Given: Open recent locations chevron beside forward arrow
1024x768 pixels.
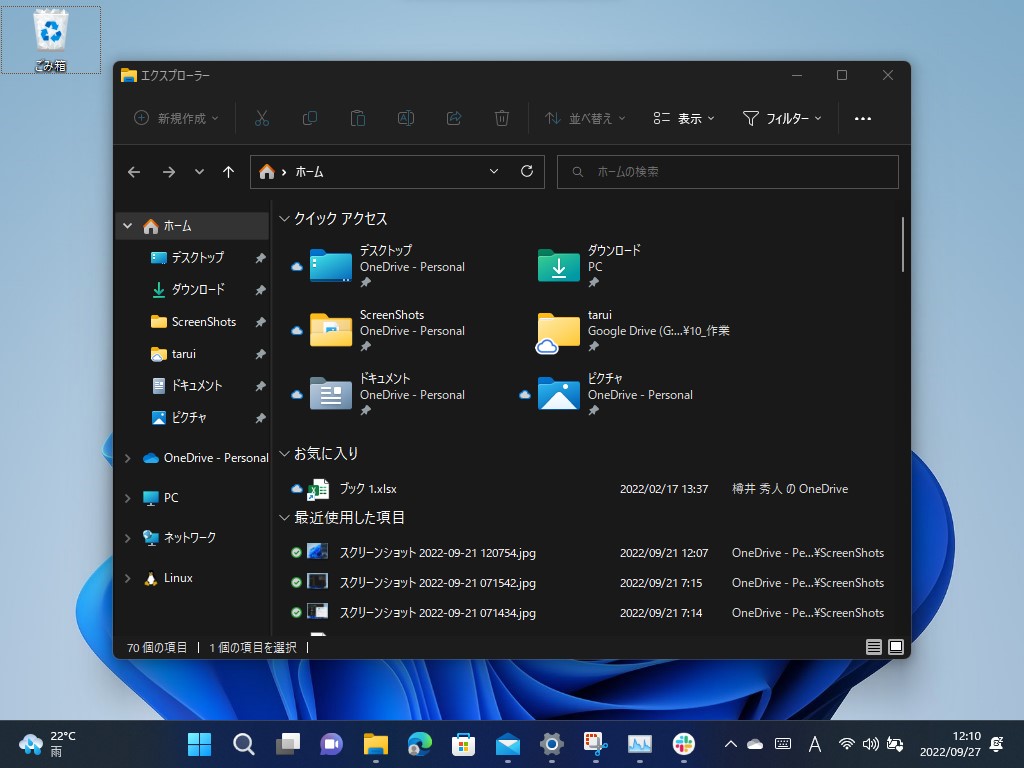Looking at the screenshot, I should point(199,172).
